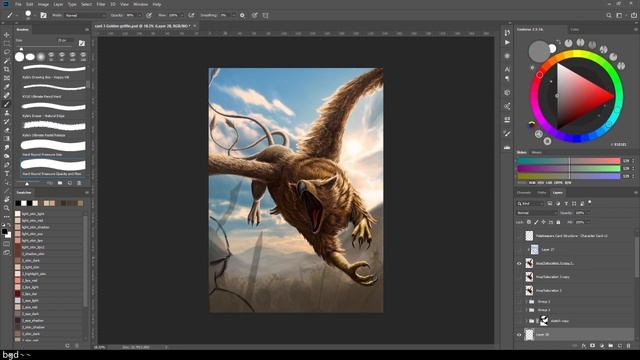Viewport: 640px width, 360px height.
Task: Open the Filter menu
Action: pyautogui.click(x=101, y=4)
